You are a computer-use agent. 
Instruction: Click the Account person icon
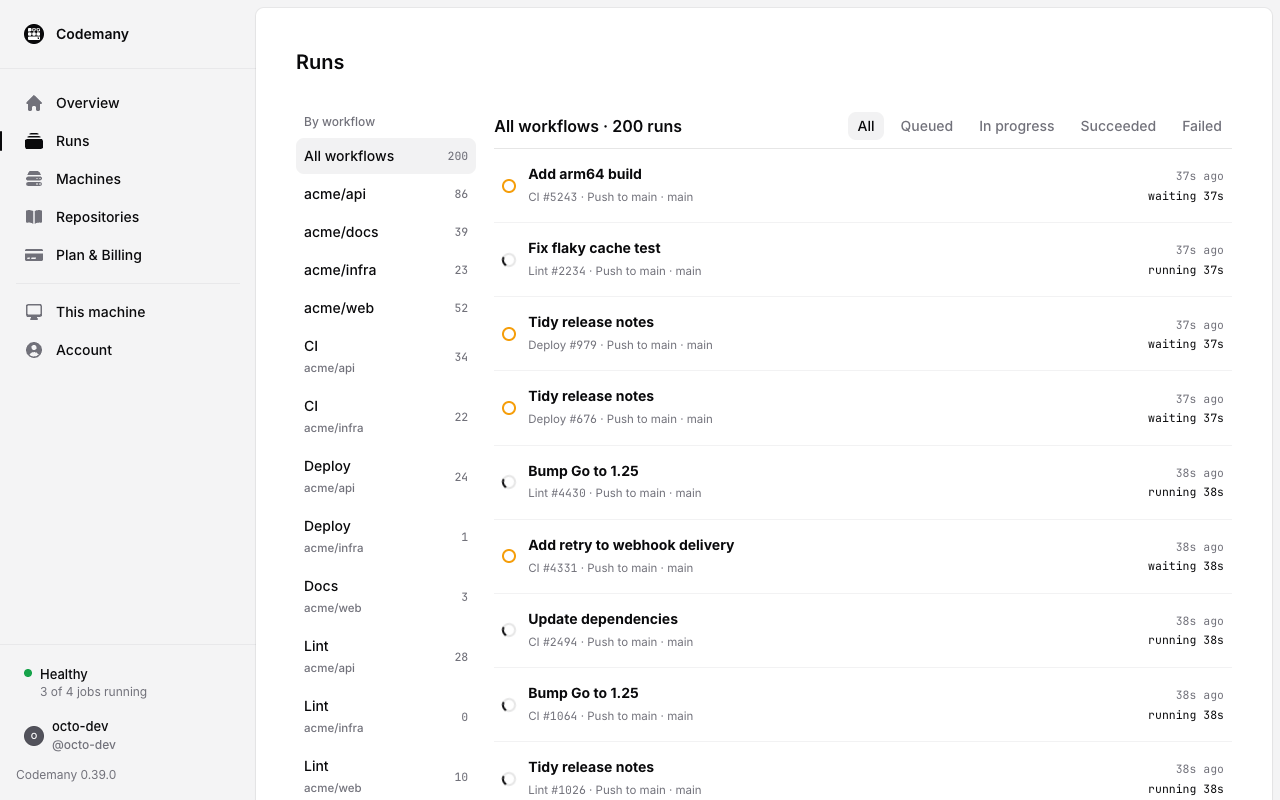click(x=34, y=350)
